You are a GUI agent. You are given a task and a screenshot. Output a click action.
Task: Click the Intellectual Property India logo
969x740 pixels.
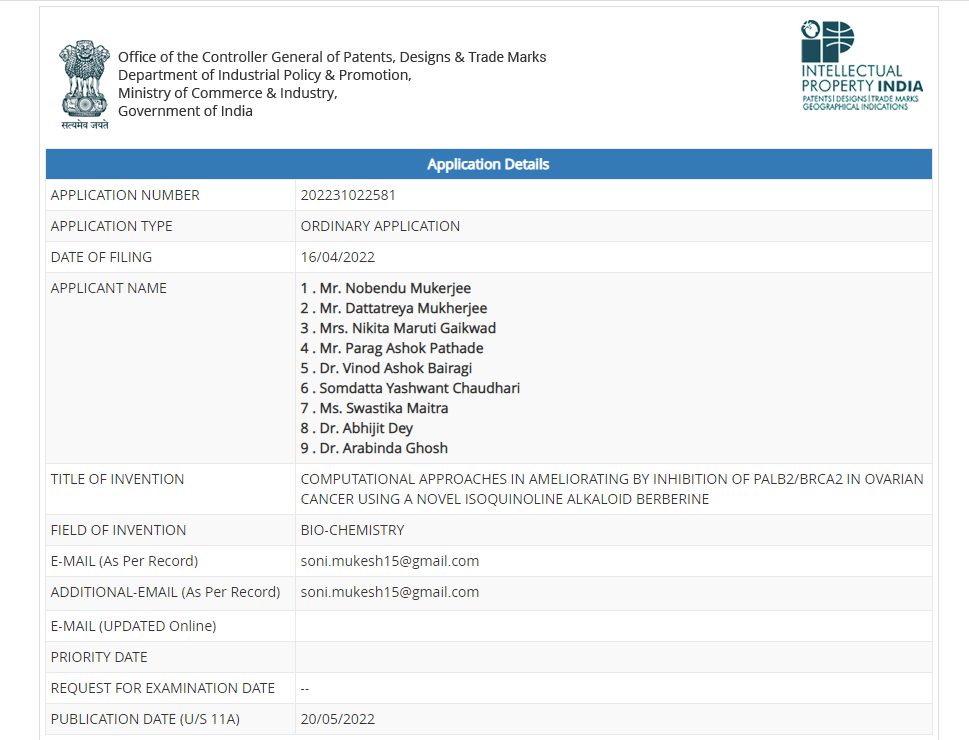(x=862, y=66)
